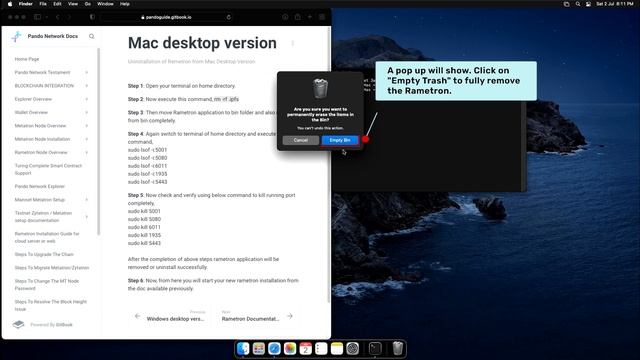Open the Window menu
The height and width of the screenshot is (360, 640).
(105, 4)
